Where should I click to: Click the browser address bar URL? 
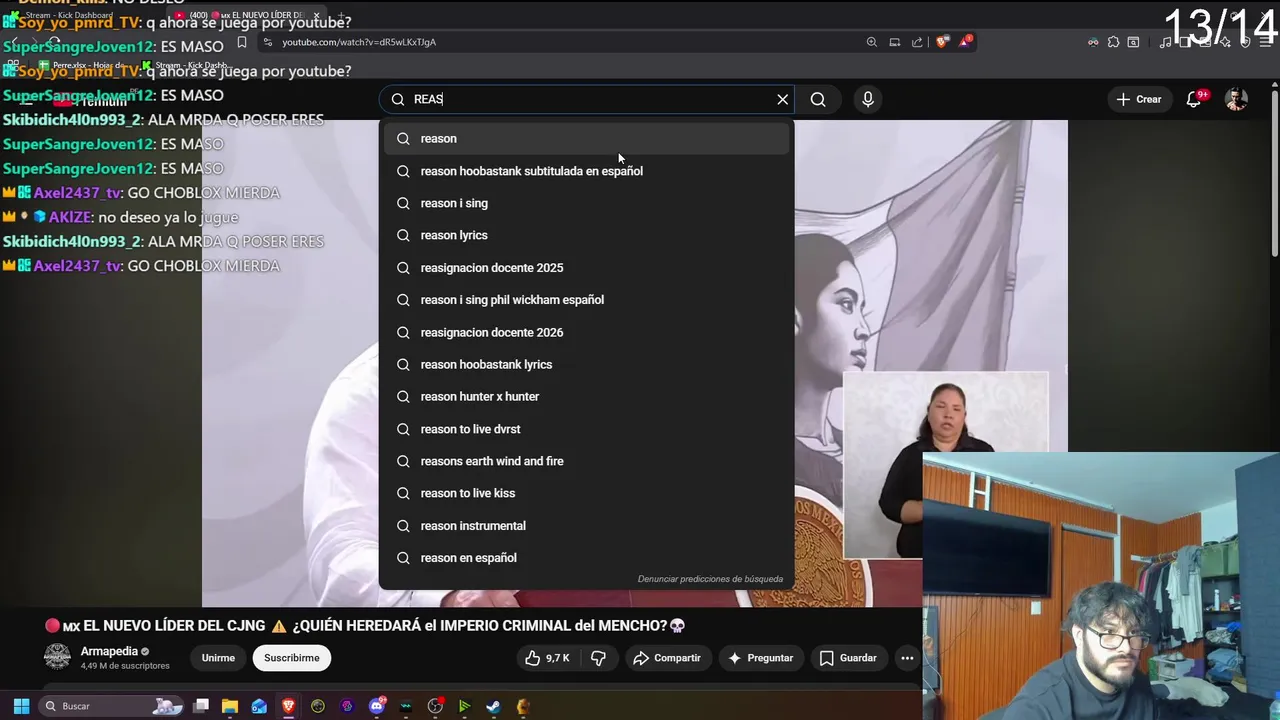359,42
